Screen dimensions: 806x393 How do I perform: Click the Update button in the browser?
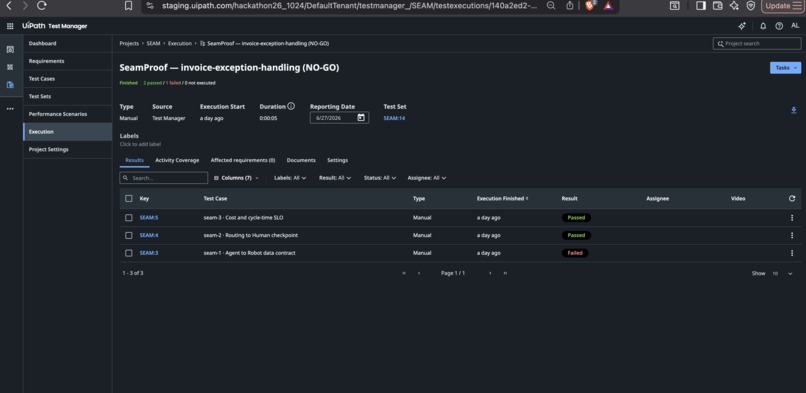pyautogui.click(x=782, y=6)
